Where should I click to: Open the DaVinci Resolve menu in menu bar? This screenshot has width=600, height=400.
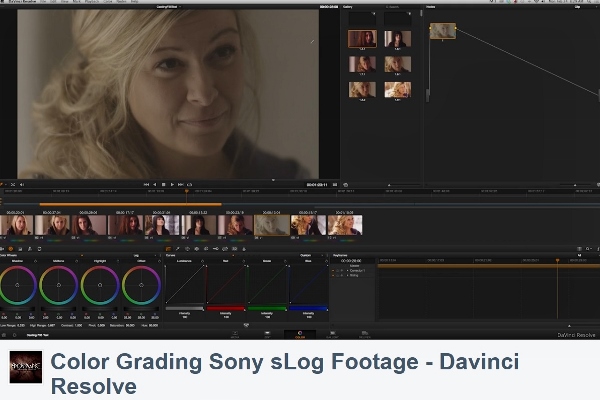[23, 2]
